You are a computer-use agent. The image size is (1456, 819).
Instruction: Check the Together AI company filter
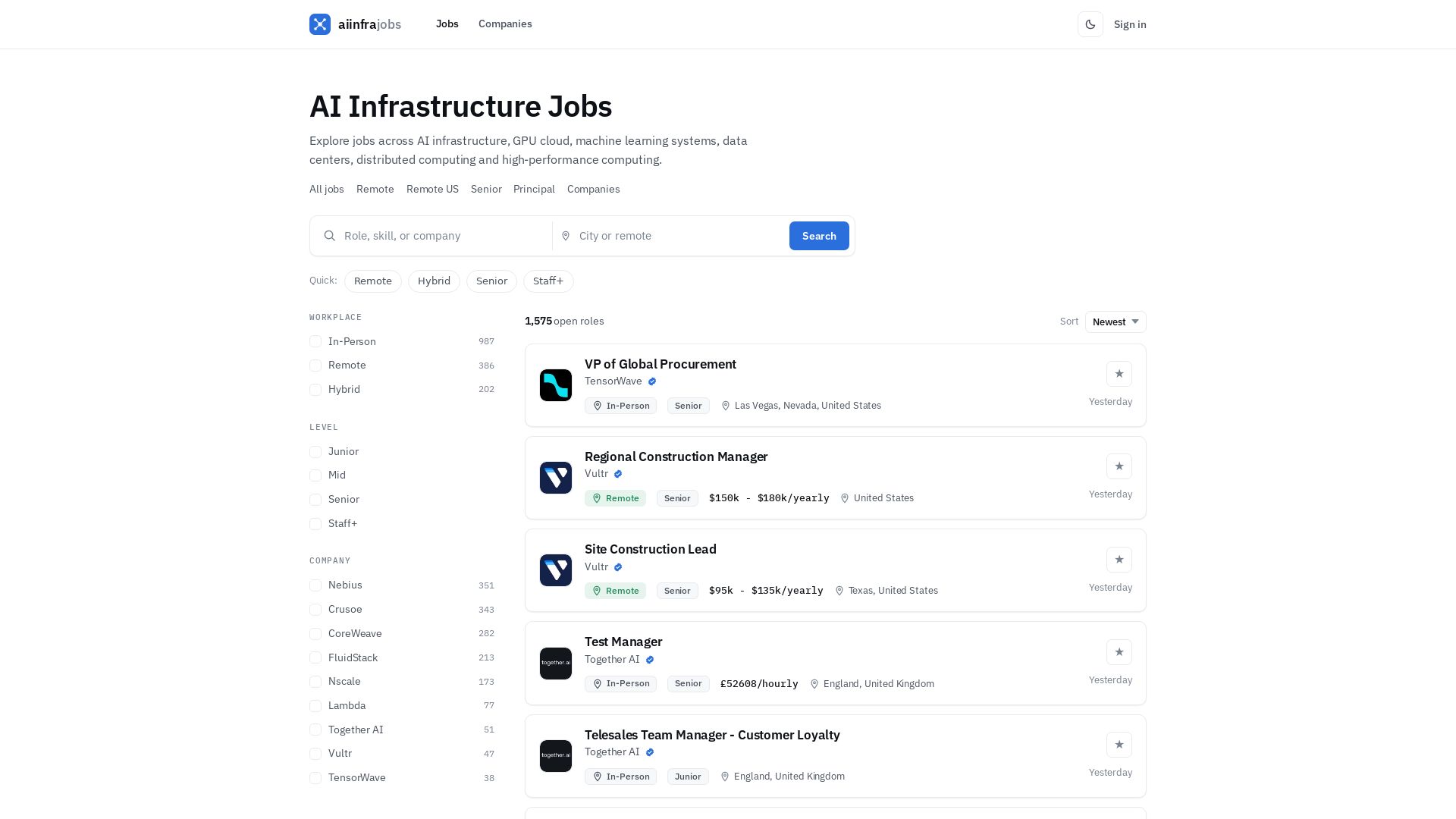[315, 730]
